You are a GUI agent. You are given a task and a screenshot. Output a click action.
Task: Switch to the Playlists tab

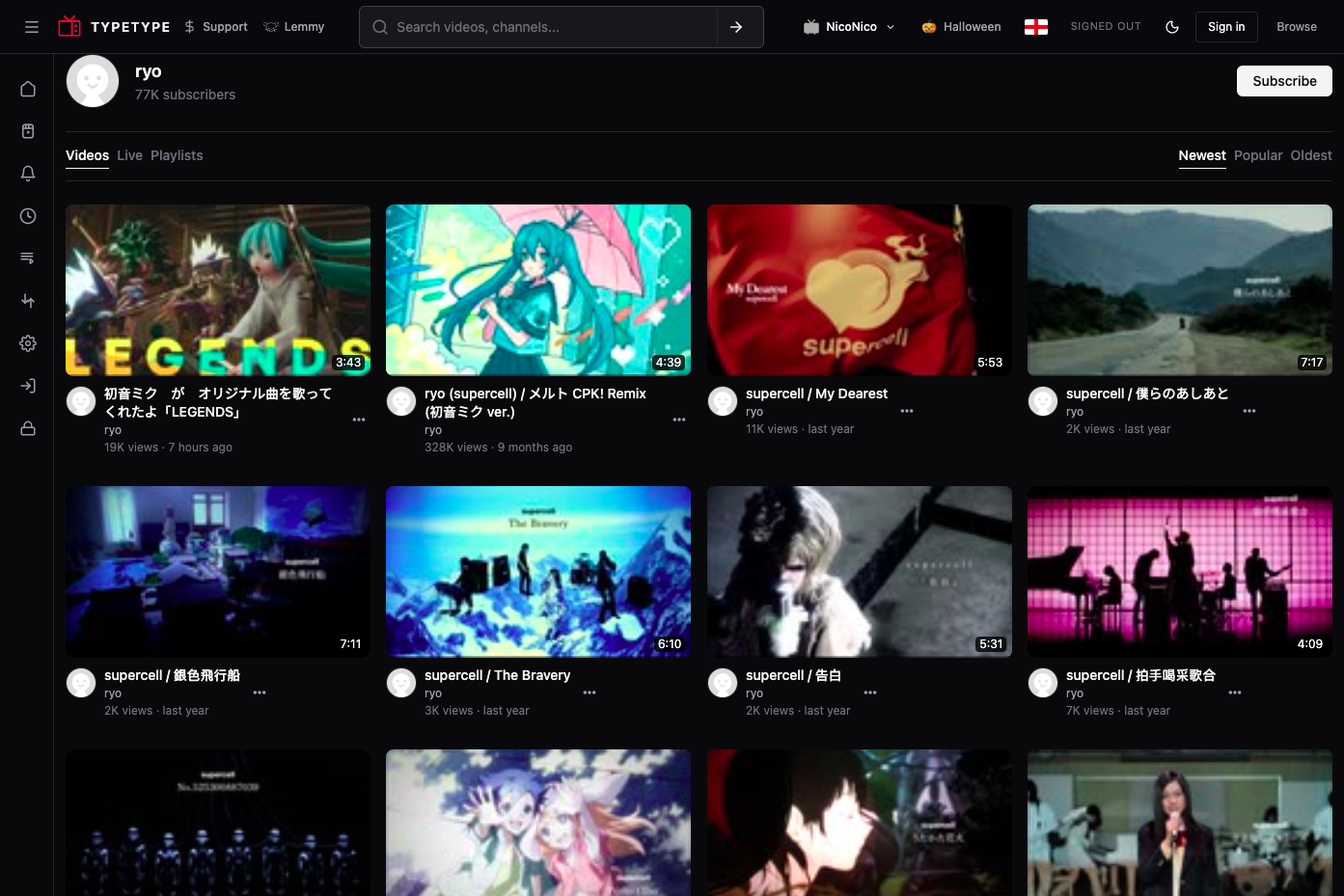[x=177, y=155]
